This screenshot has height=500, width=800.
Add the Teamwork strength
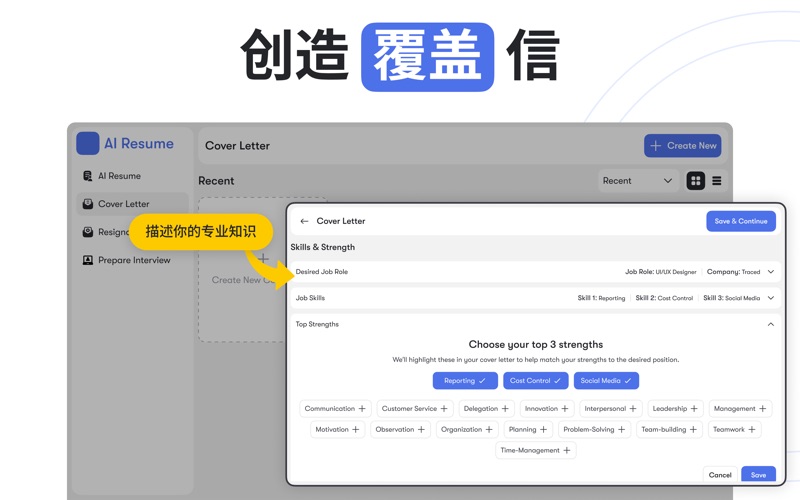735,430
